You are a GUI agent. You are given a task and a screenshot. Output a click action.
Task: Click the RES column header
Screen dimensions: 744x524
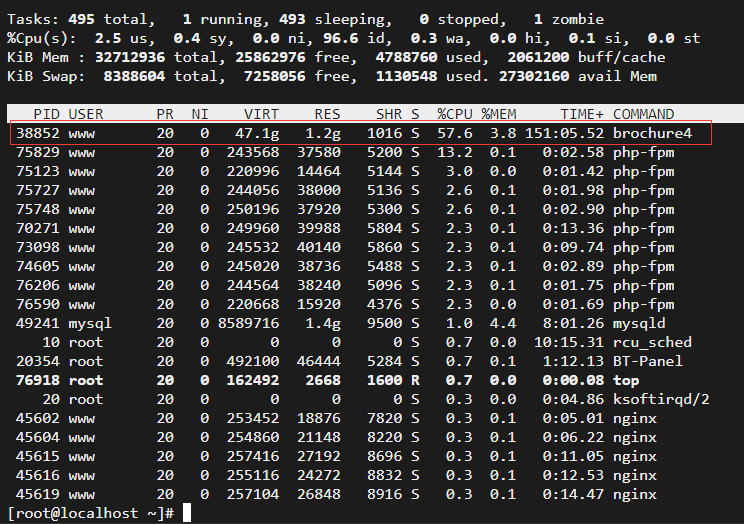[327, 114]
